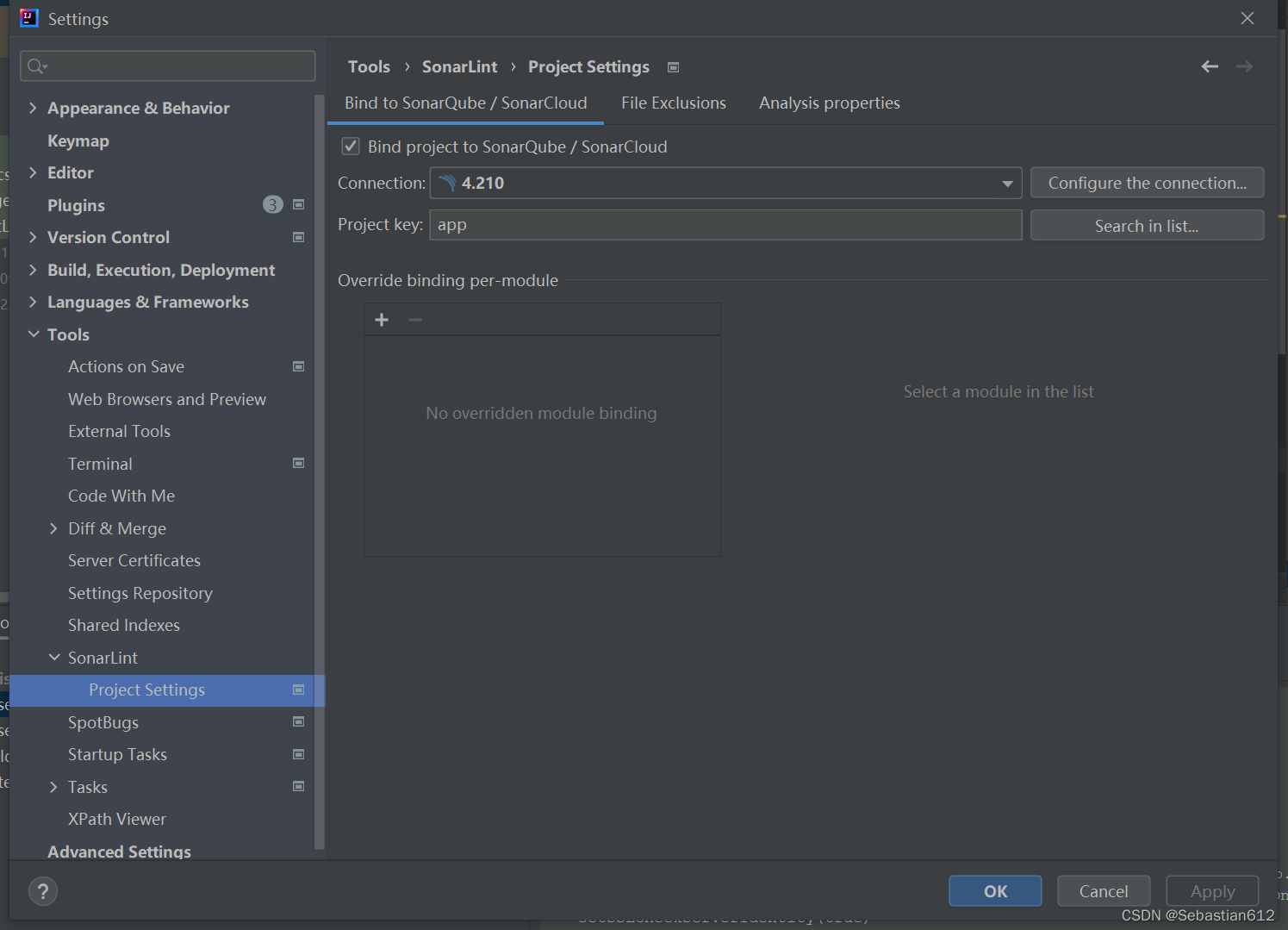Viewport: 1288px width, 930px height.
Task: Remove module binding with minus icon
Action: click(415, 320)
